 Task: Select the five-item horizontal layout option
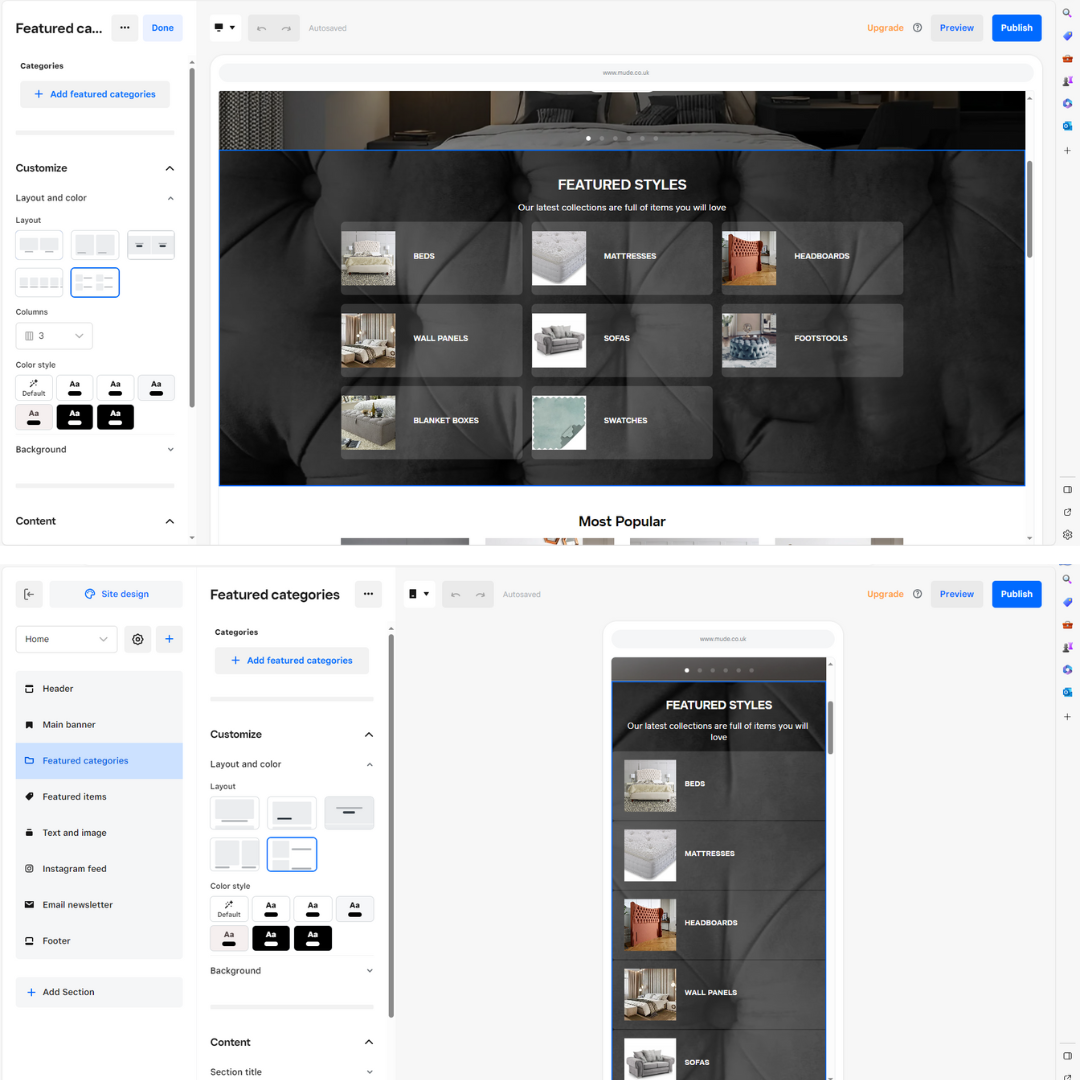point(38,282)
